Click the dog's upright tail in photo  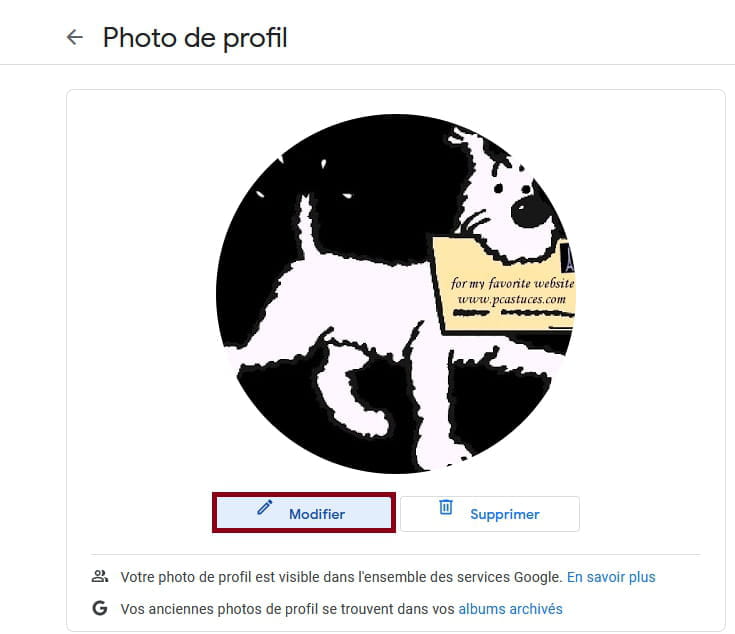pyautogui.click(x=308, y=226)
